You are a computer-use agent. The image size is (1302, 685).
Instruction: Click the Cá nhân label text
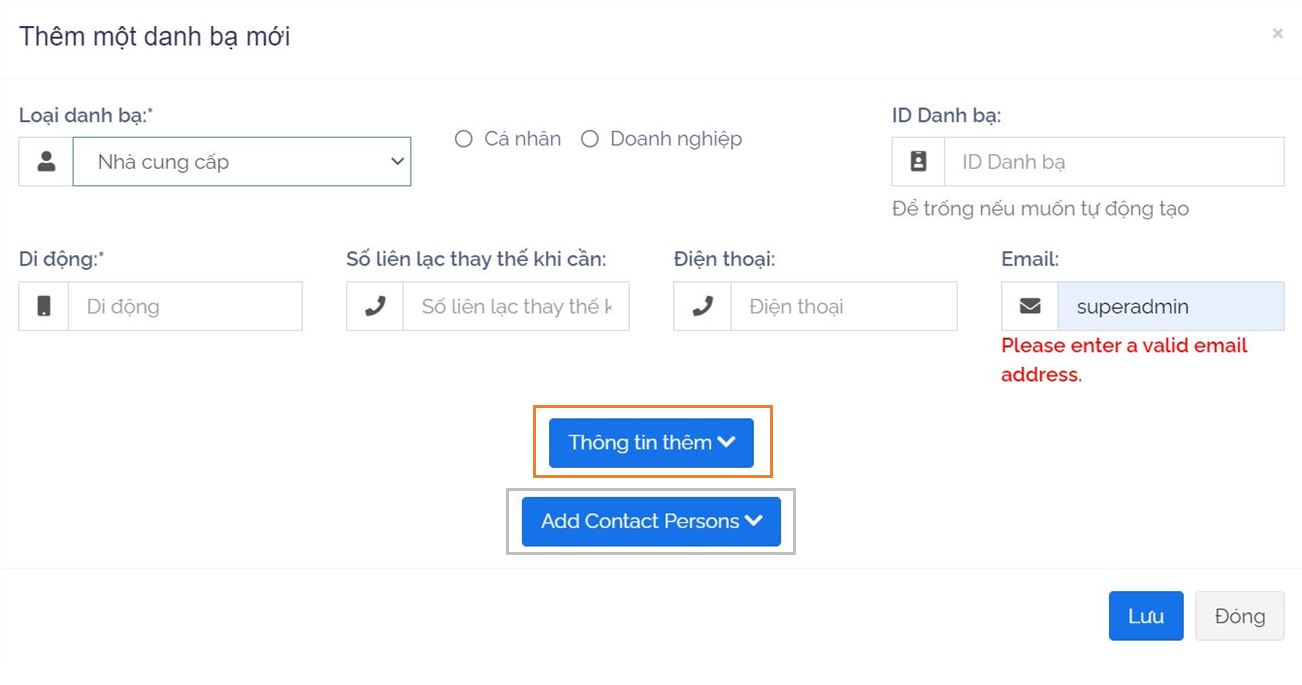pos(523,139)
